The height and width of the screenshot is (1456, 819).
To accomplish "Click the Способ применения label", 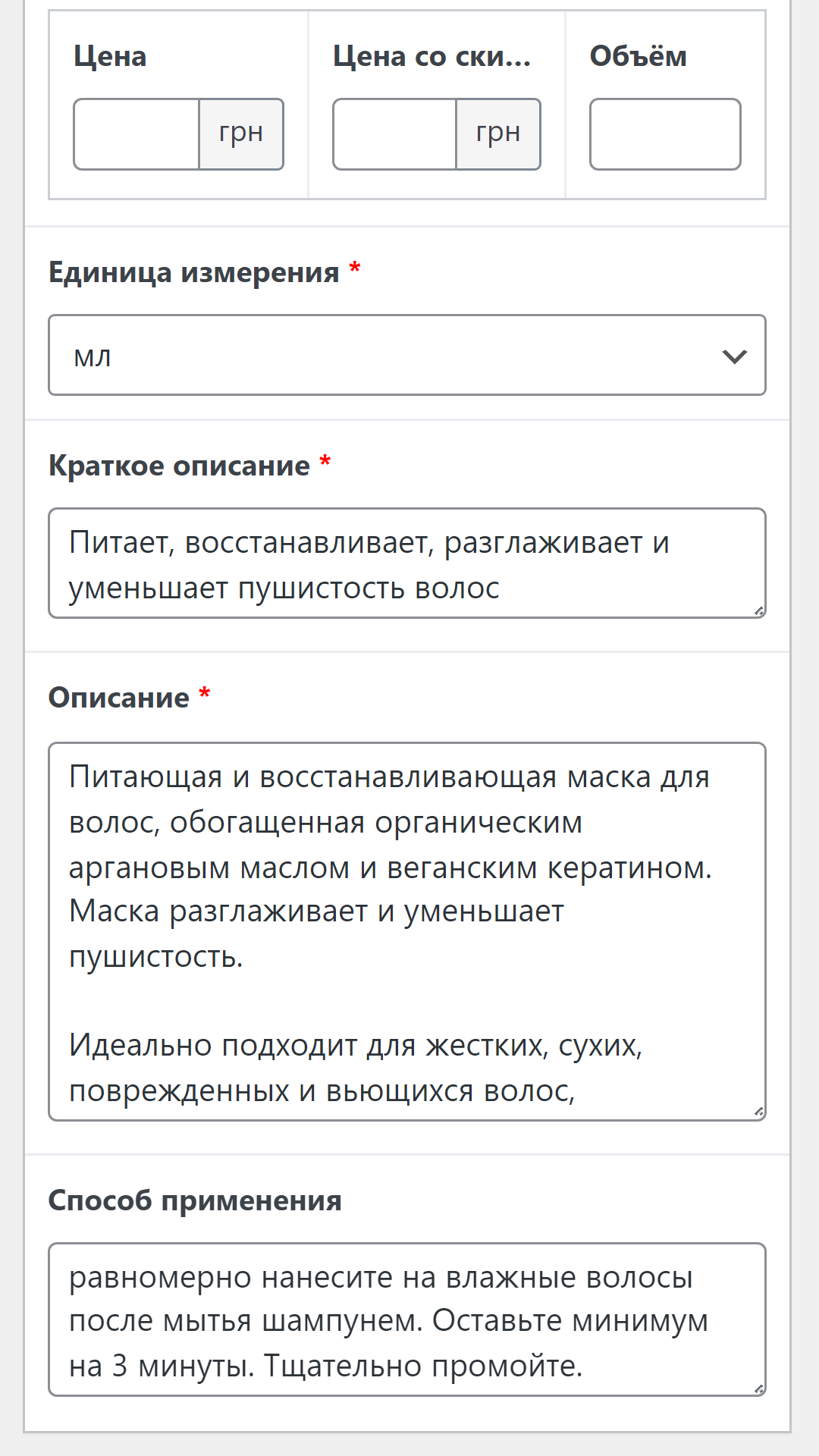I will click(195, 1200).
